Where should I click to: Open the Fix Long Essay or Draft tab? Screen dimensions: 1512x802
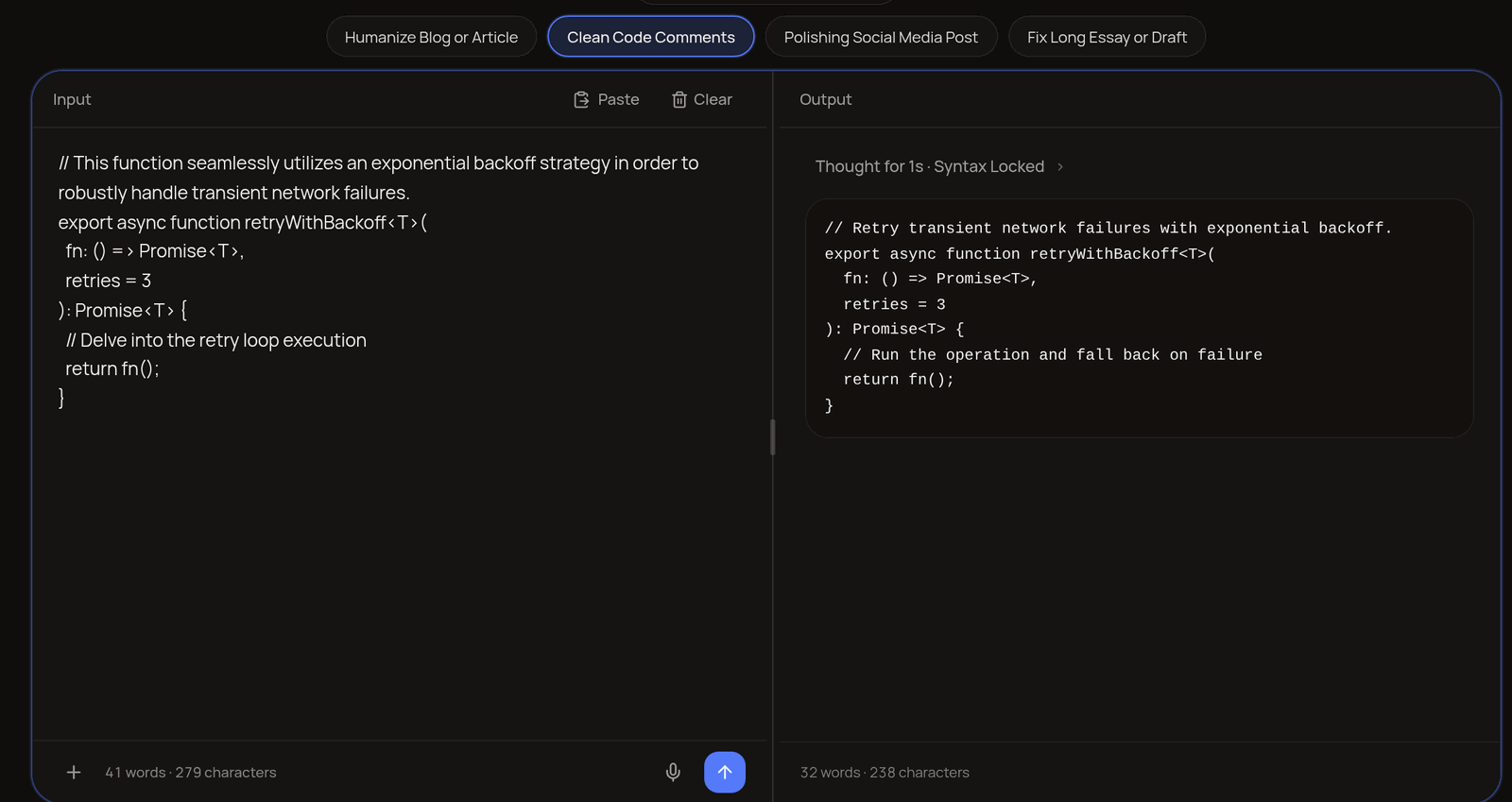pos(1107,37)
